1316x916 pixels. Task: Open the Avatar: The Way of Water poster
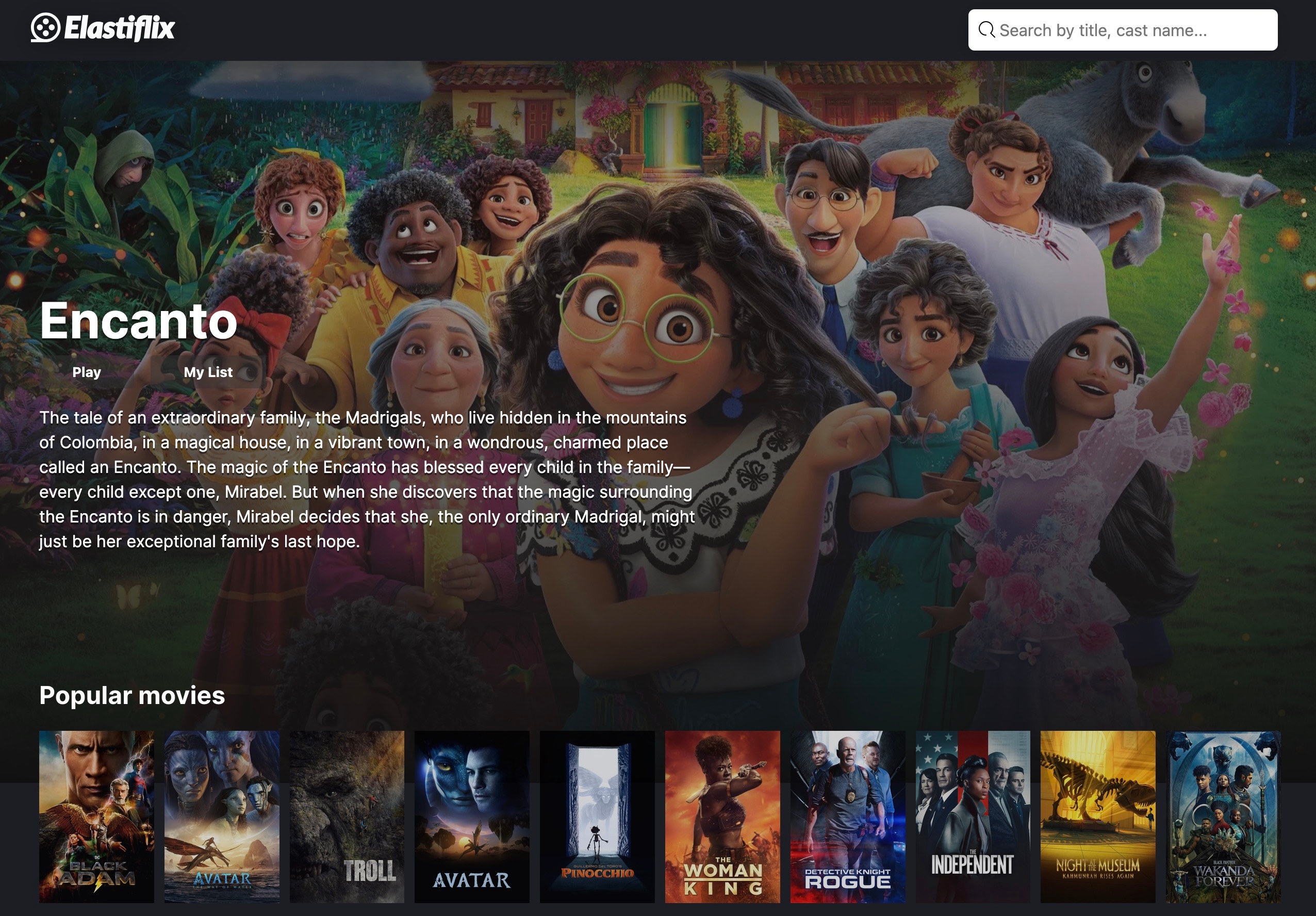pos(222,817)
